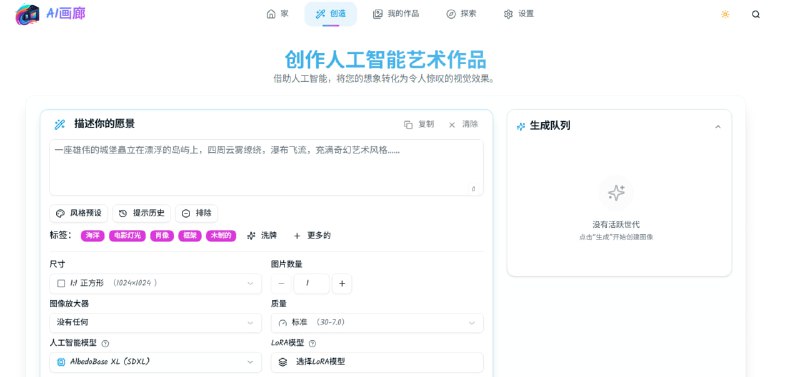Increase image count with plus button
800x377 pixels.
click(342, 284)
